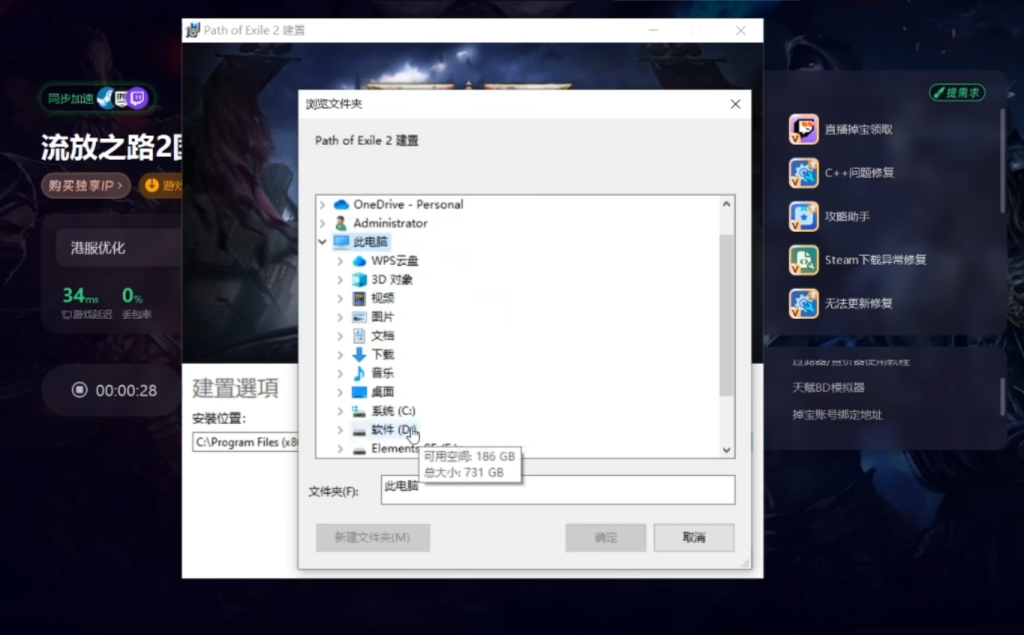Viewport: 1024px width, 635px height.
Task: Expand the Administrator tree node
Action: (323, 223)
